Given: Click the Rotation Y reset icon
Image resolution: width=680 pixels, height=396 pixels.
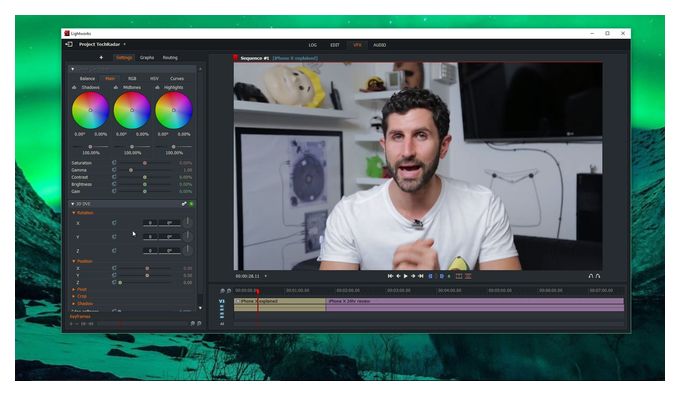Looking at the screenshot, I should (x=114, y=237).
